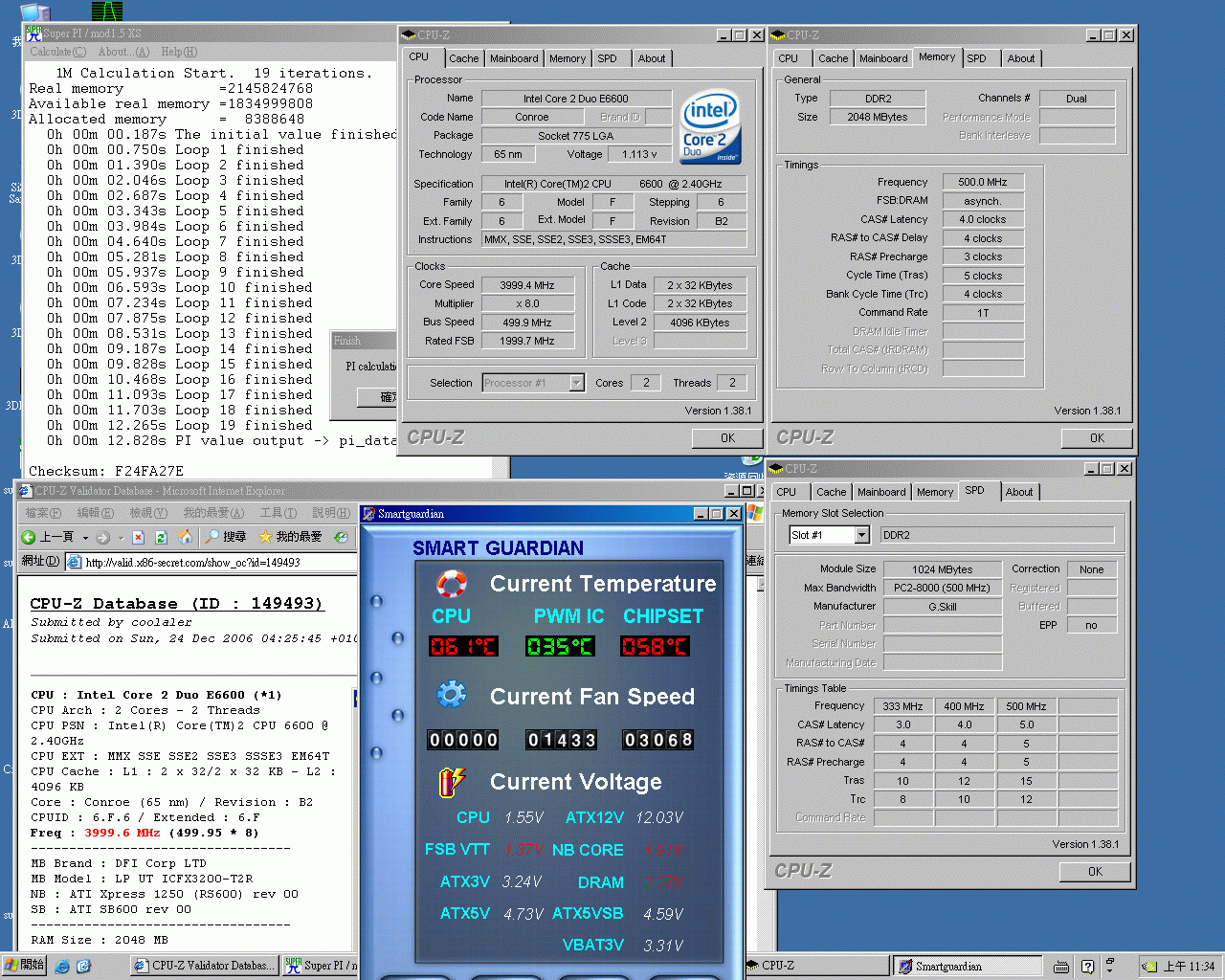The width and height of the screenshot is (1225, 980).
Task: Click the Core Speed 3999.4 MHz value
Action: 527,285
